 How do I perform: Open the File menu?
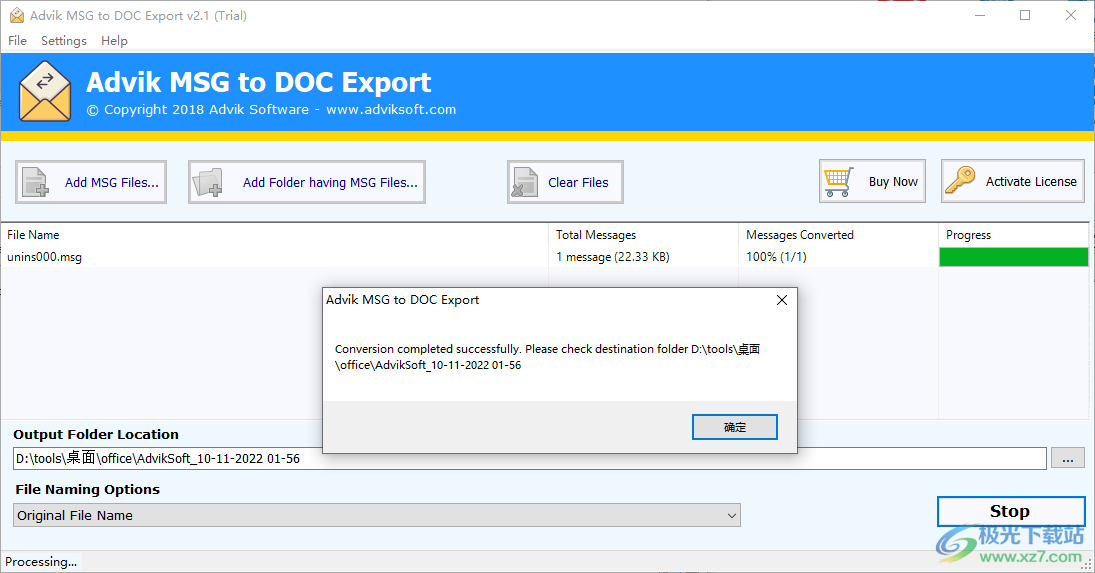[17, 40]
